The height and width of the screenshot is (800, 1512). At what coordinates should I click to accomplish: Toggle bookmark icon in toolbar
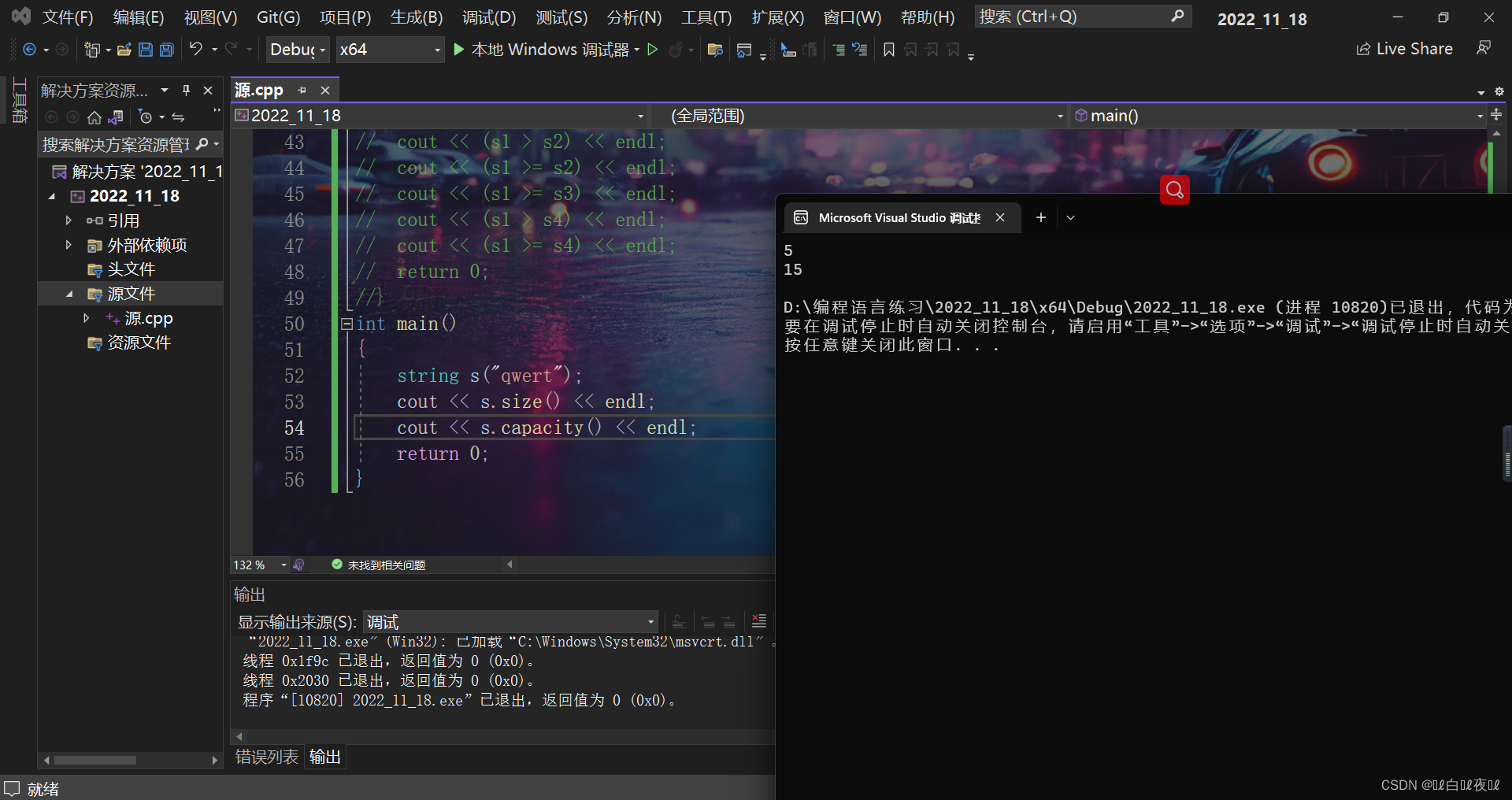click(x=889, y=50)
